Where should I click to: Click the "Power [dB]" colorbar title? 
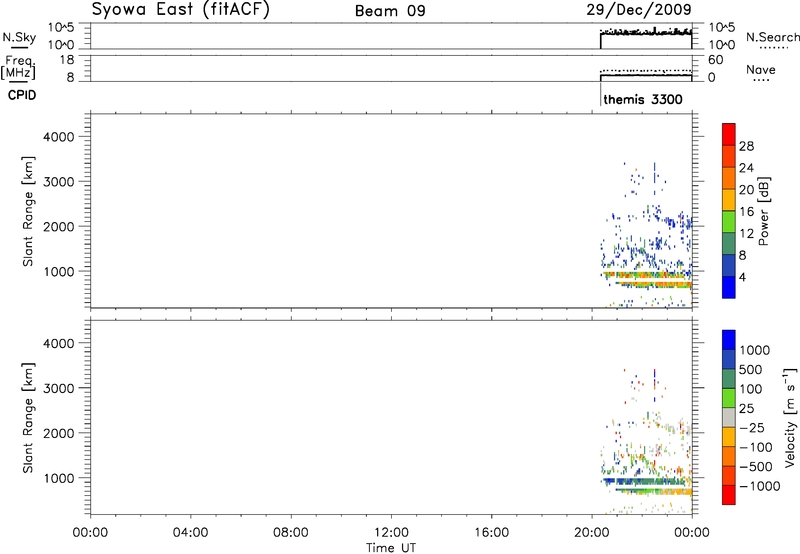click(x=763, y=211)
